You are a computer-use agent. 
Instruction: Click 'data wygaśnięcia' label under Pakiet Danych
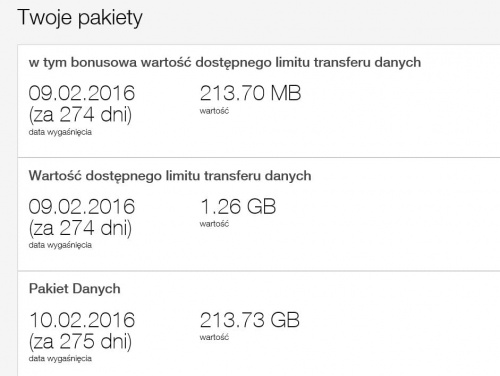click(x=60, y=359)
